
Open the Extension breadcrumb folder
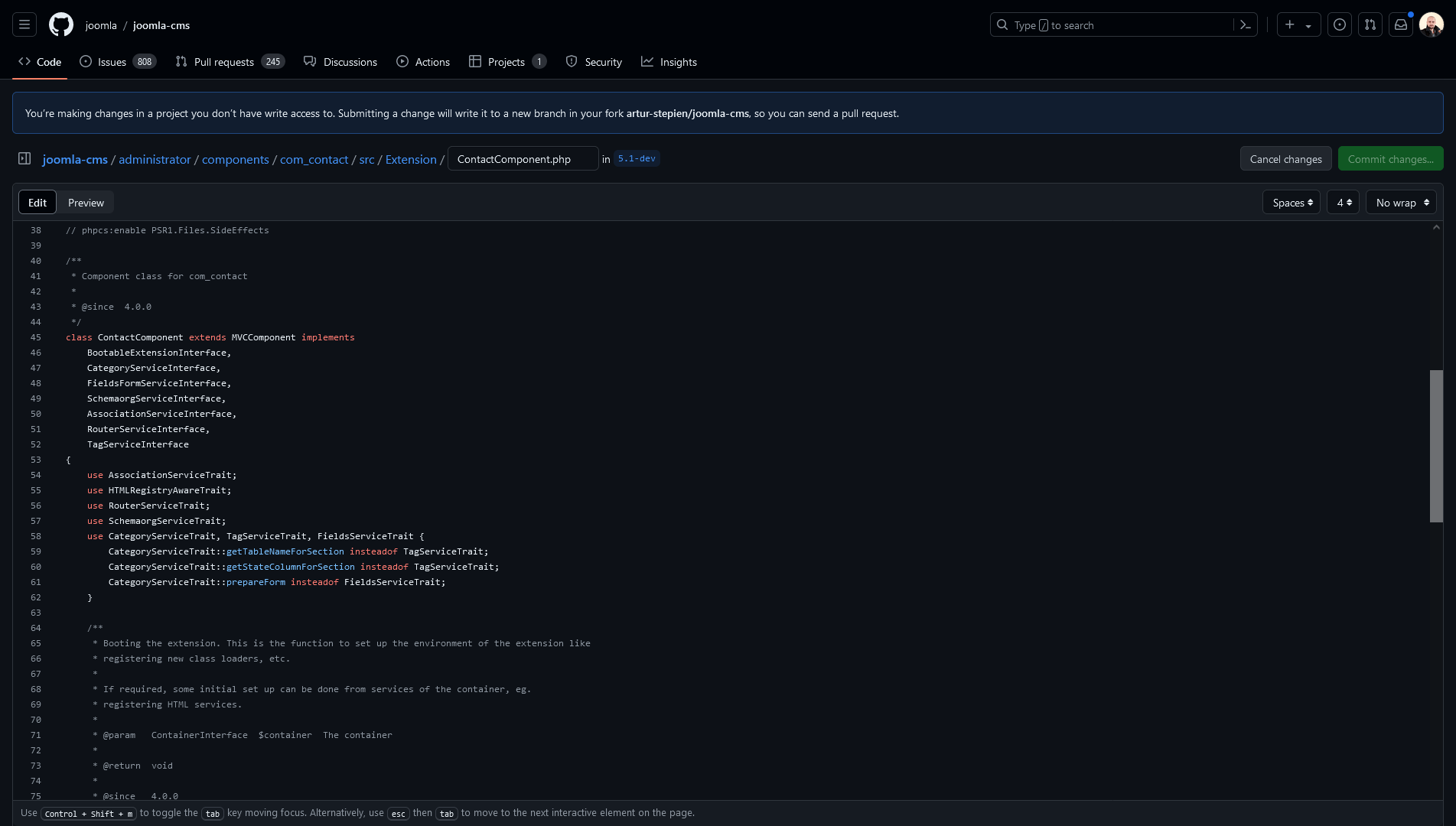(x=411, y=159)
